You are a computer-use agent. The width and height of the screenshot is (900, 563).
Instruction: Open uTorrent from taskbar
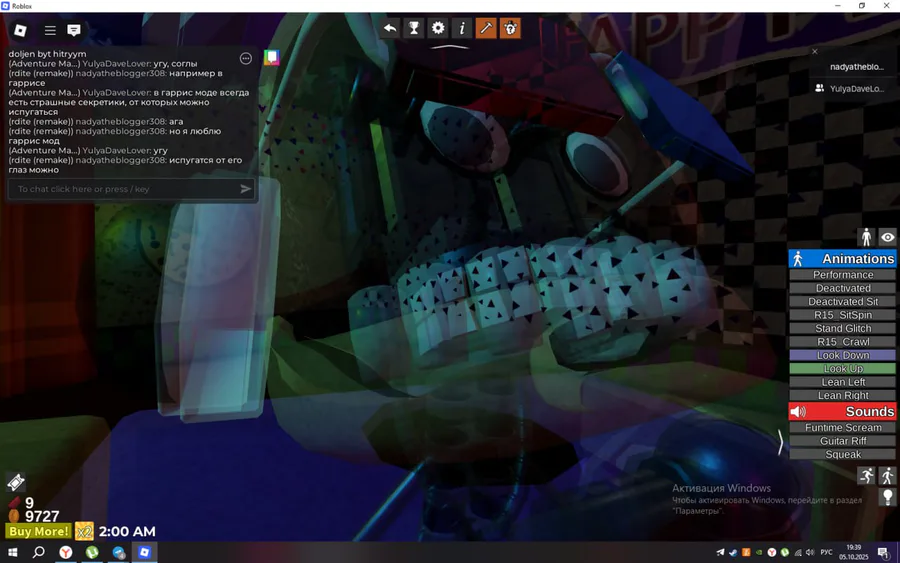pyautogui.click(x=92, y=552)
